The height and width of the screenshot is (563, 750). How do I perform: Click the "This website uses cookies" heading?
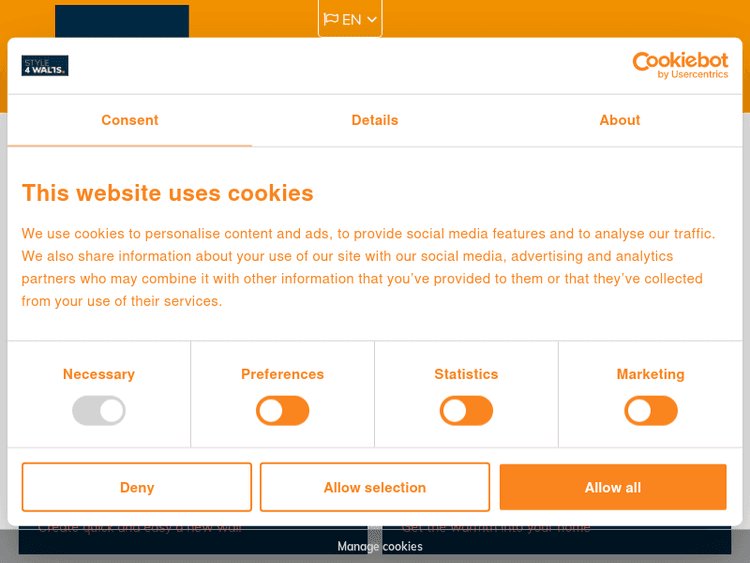tap(168, 193)
